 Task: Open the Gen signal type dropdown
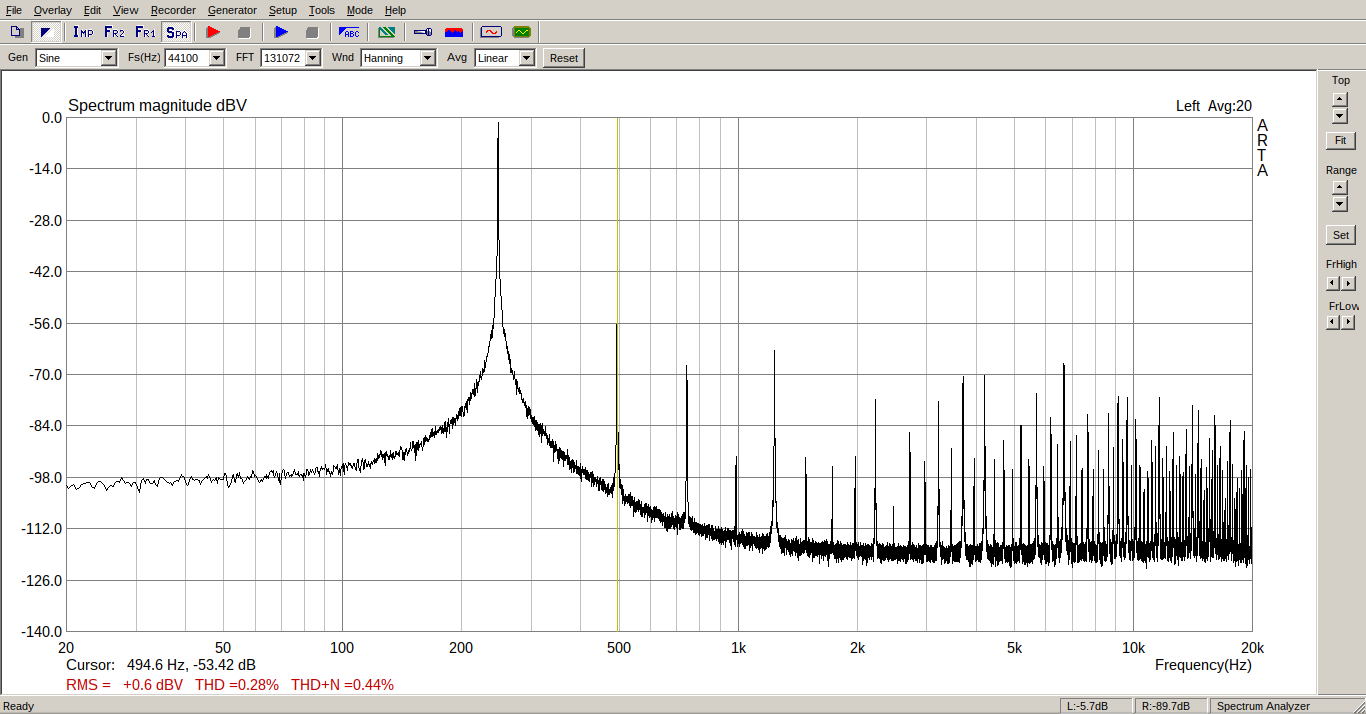[108, 58]
